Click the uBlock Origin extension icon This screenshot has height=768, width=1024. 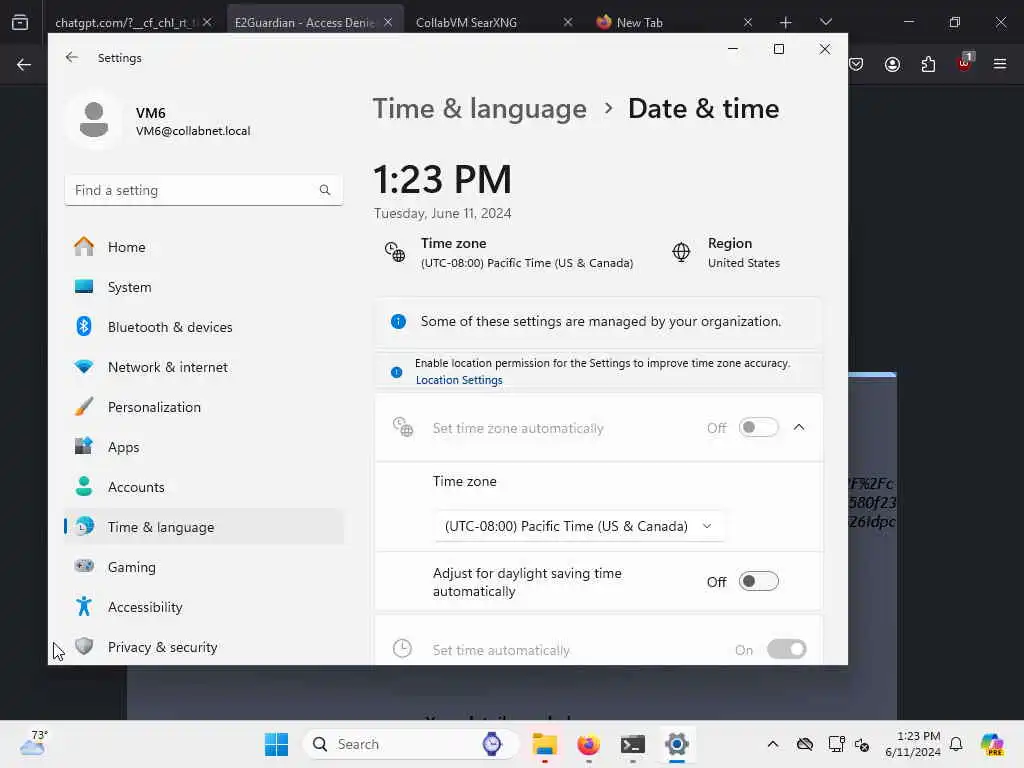(965, 62)
